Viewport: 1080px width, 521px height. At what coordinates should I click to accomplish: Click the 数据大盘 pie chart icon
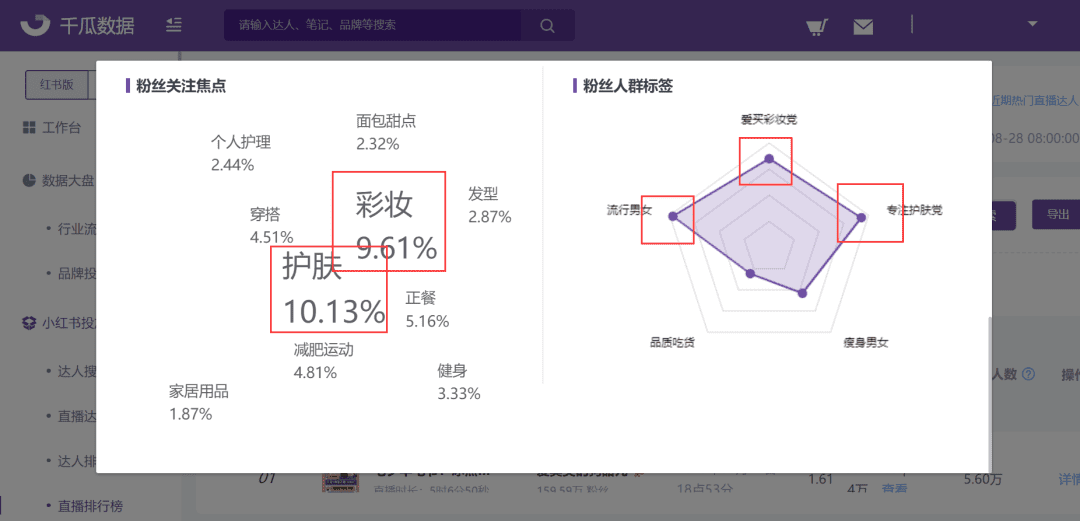tap(29, 181)
